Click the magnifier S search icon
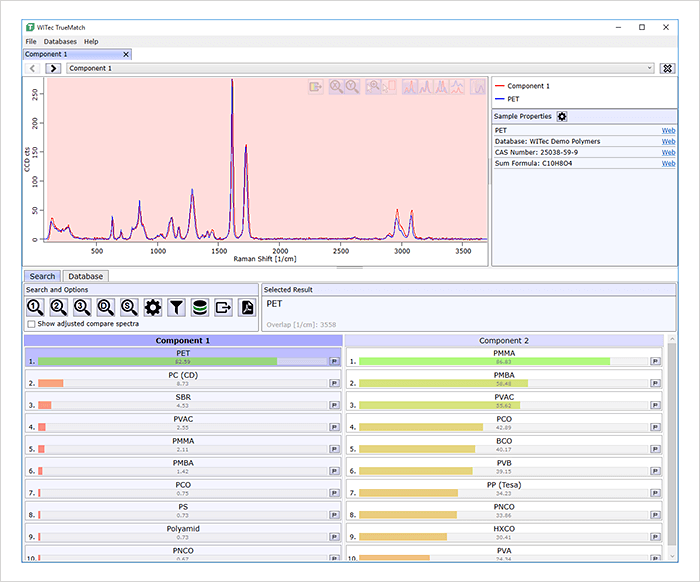700x582 pixels. [129, 308]
